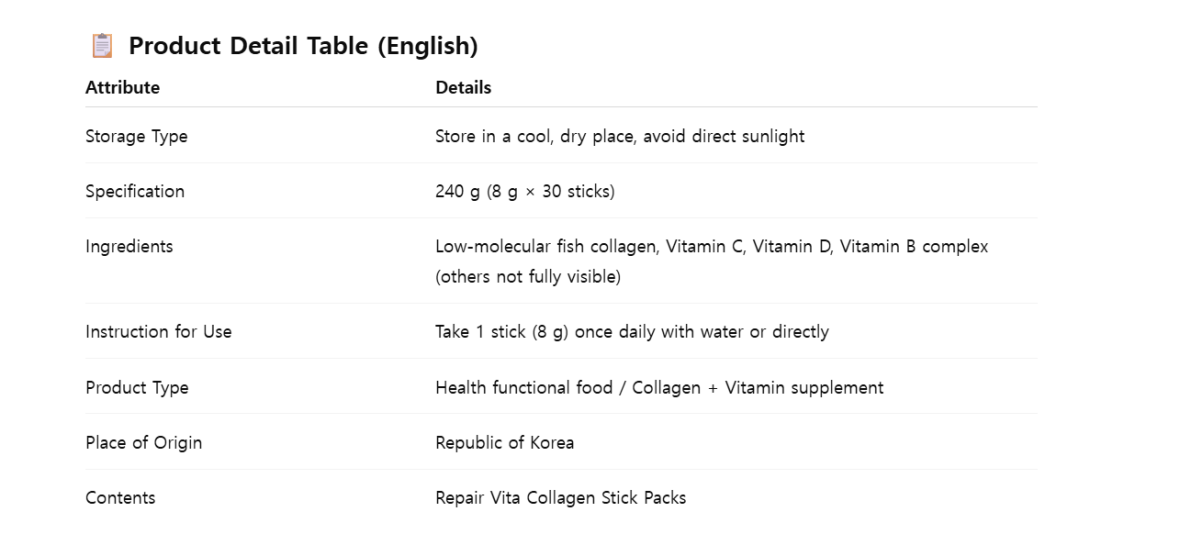1180x545 pixels.
Task: Click the Take 1 stick once daily text
Action: coord(631,331)
